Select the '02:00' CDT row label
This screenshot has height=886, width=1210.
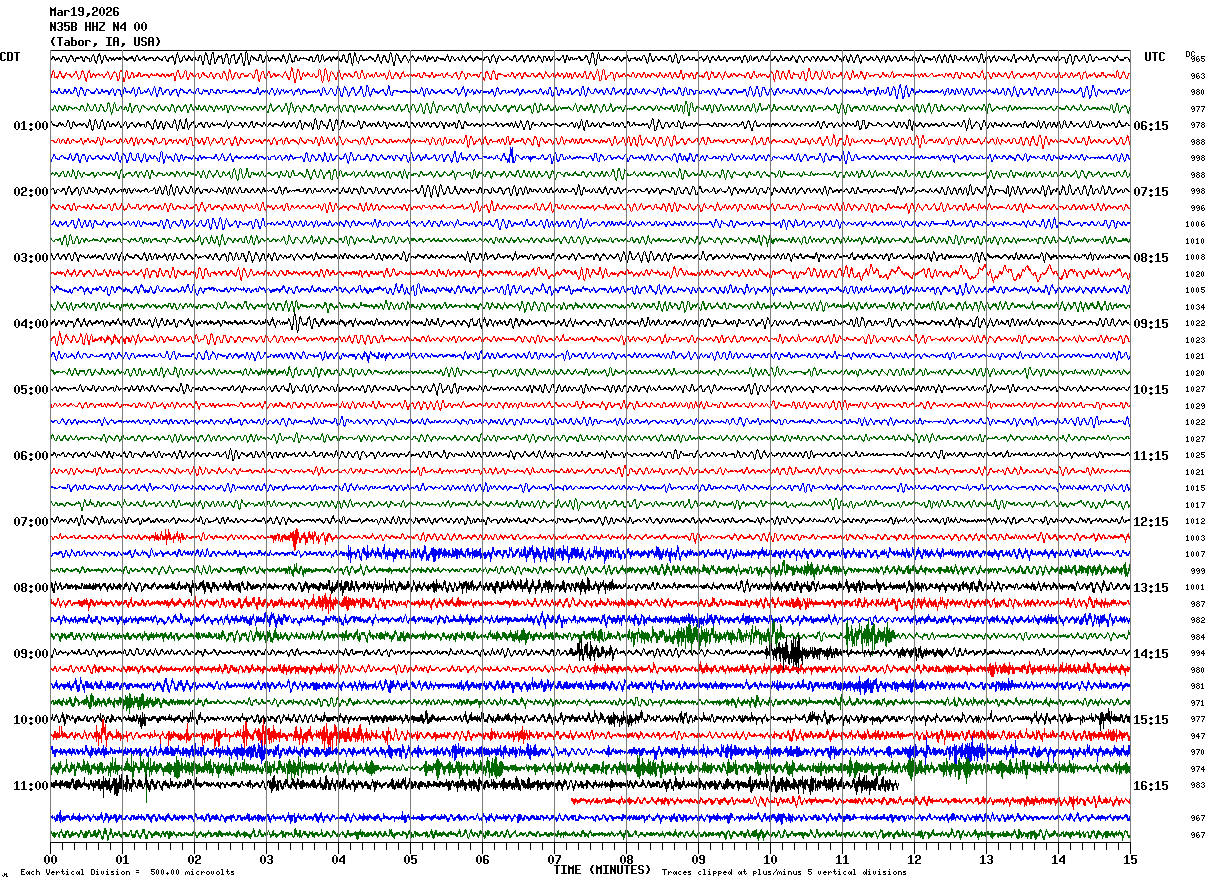click(x=31, y=192)
